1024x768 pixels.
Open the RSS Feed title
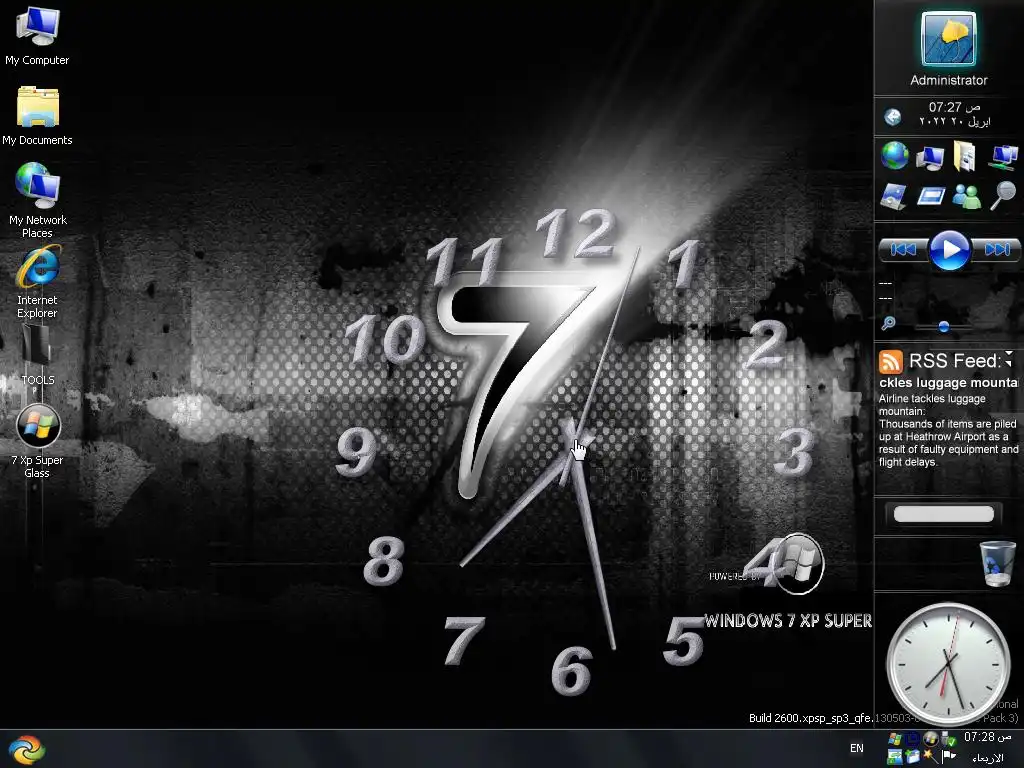pos(954,360)
